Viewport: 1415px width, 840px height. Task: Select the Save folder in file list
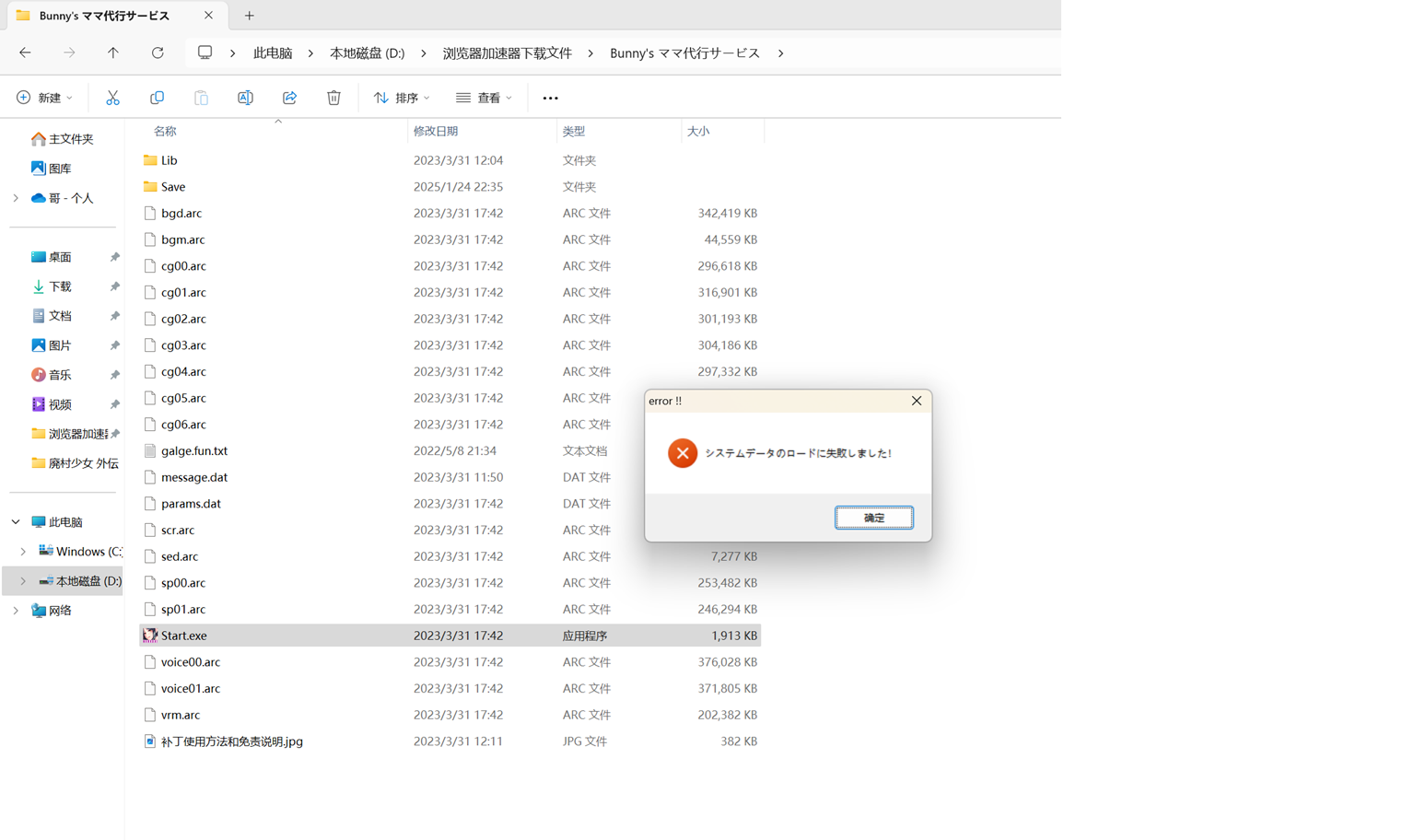point(173,187)
